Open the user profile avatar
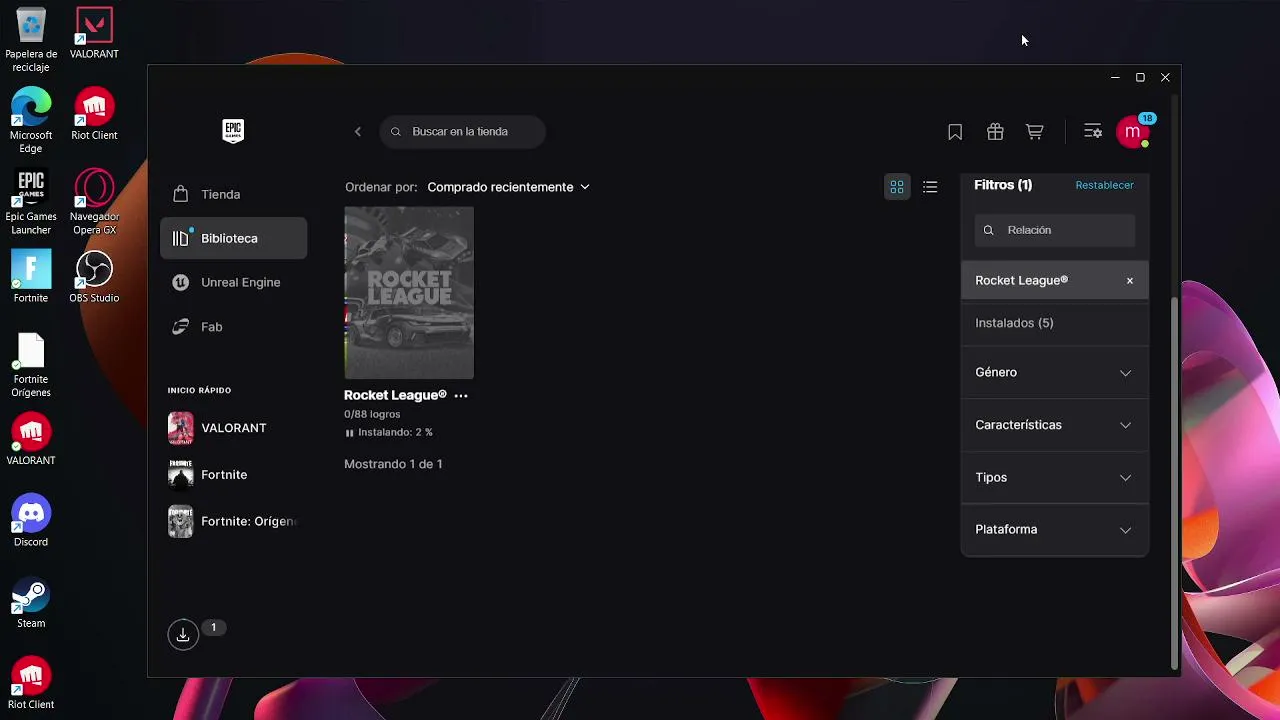Viewport: 1280px width, 720px height. tap(1133, 132)
